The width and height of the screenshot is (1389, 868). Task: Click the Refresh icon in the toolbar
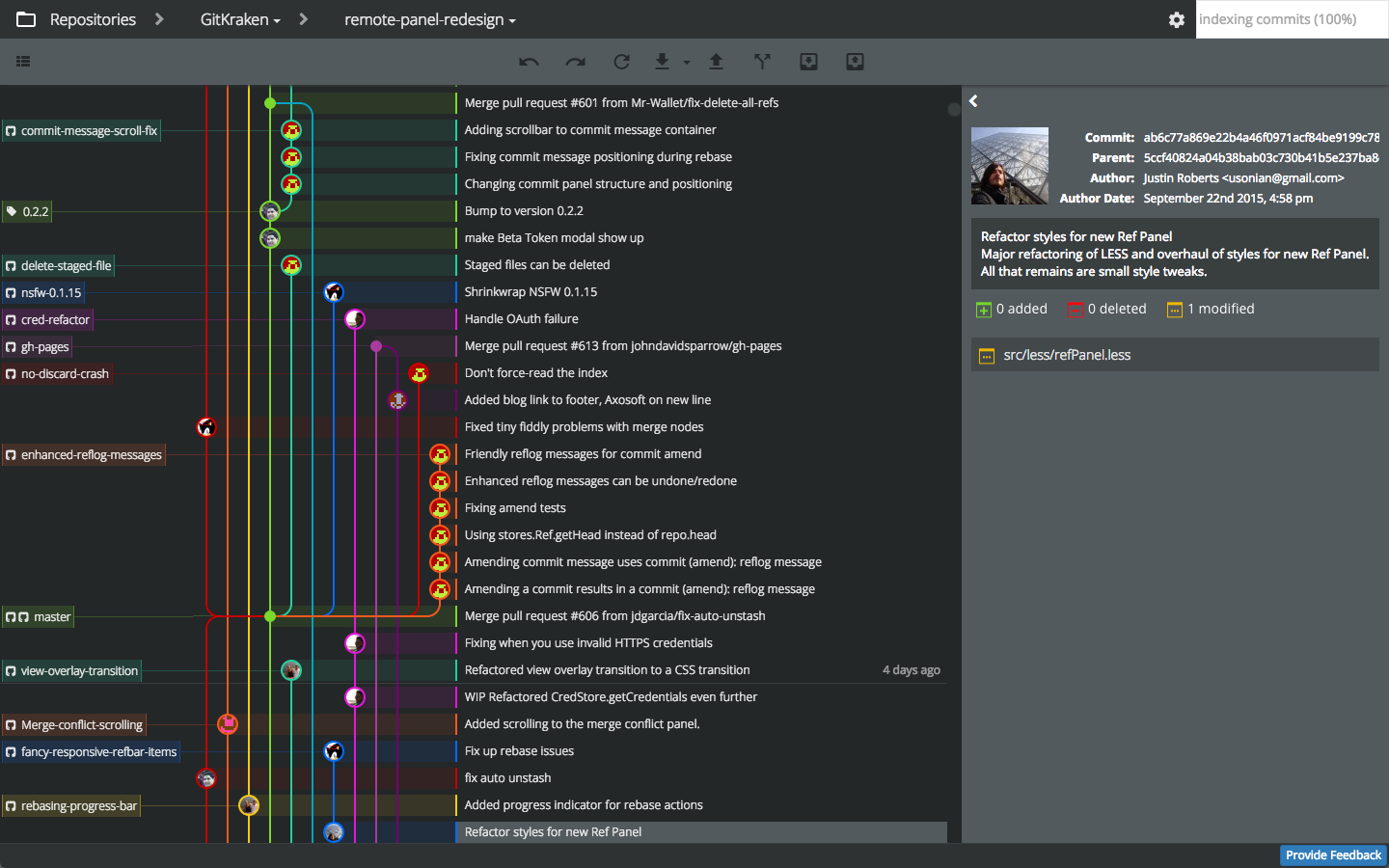pos(621,62)
